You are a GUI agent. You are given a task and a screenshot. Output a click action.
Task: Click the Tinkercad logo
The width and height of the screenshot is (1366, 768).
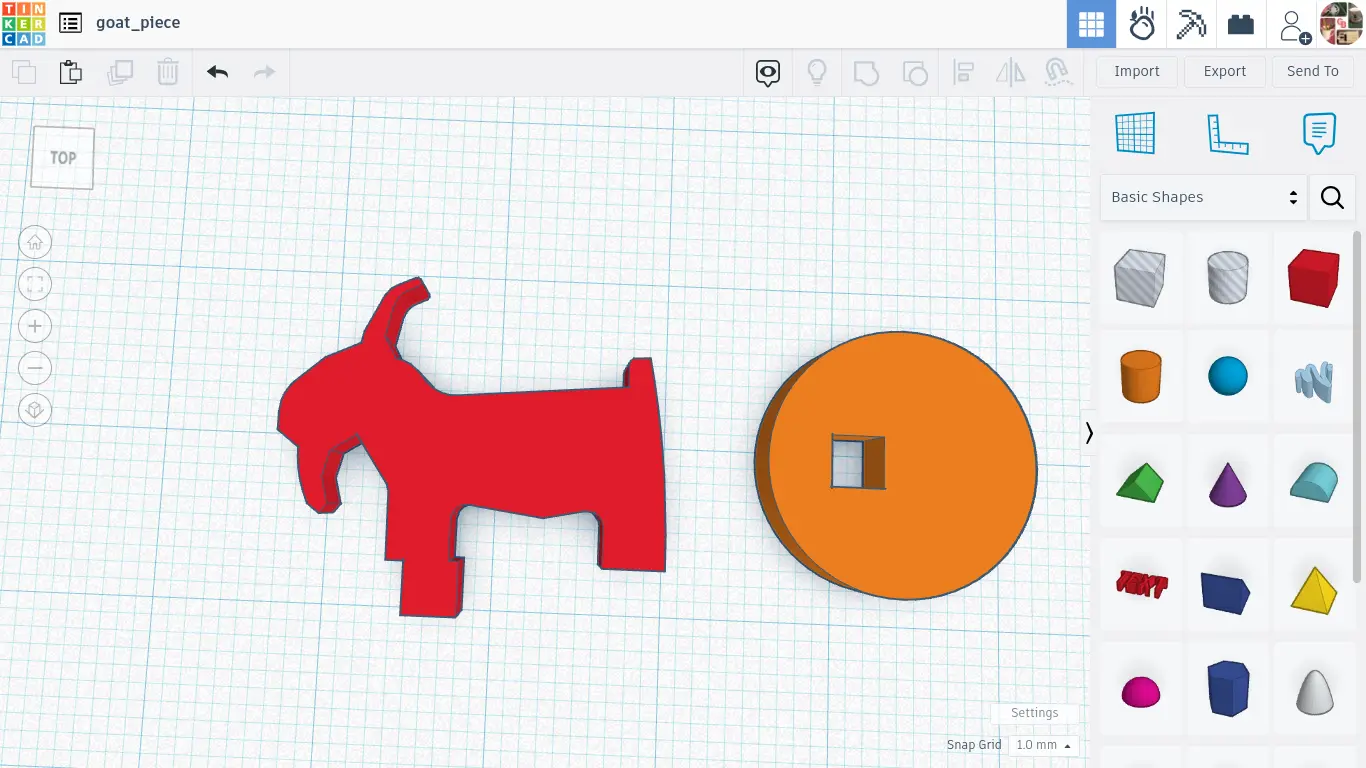(x=23, y=23)
